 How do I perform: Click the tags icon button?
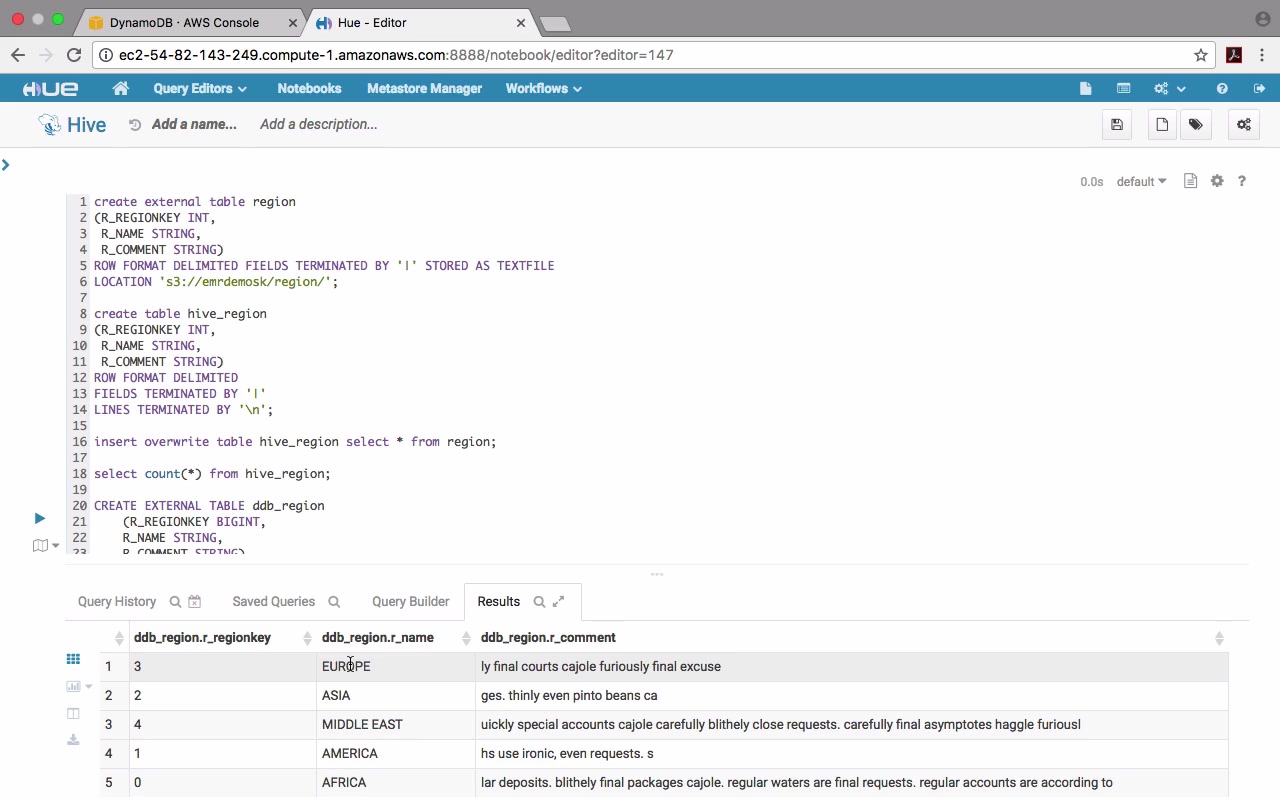1195,125
